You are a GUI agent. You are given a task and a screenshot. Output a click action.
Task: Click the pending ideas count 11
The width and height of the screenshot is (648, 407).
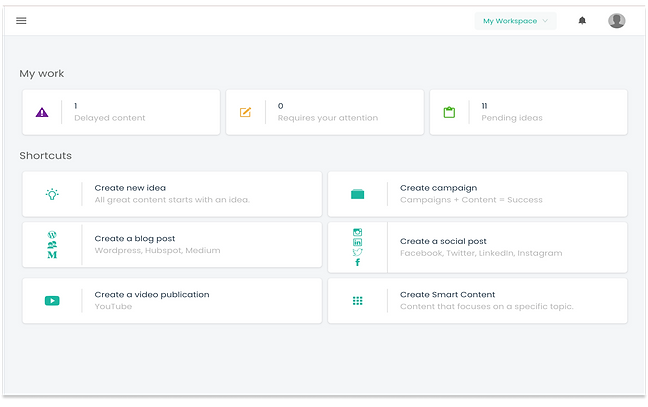pyautogui.click(x=484, y=106)
